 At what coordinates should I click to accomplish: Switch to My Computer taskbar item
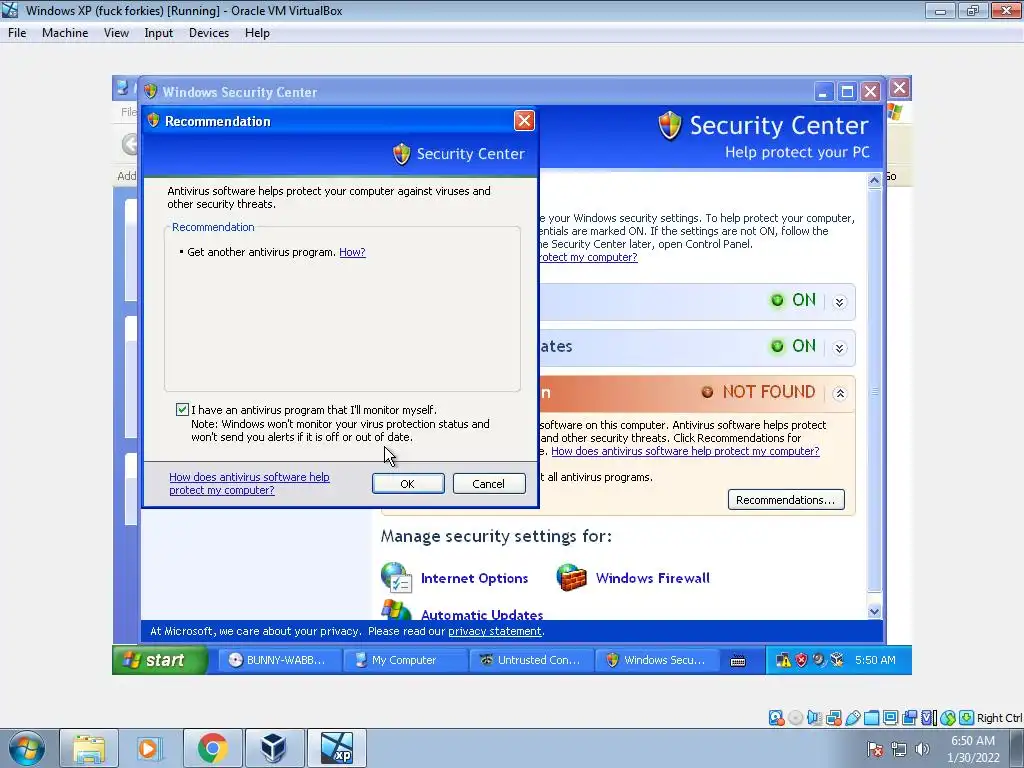[x=405, y=660]
